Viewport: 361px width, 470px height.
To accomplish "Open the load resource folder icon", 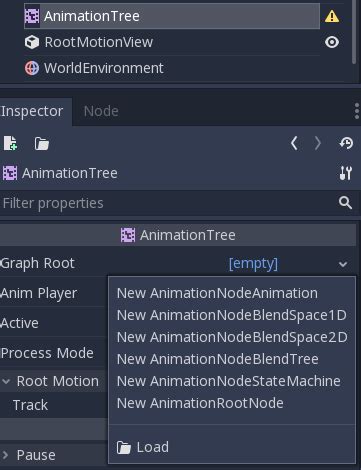I will (42, 144).
